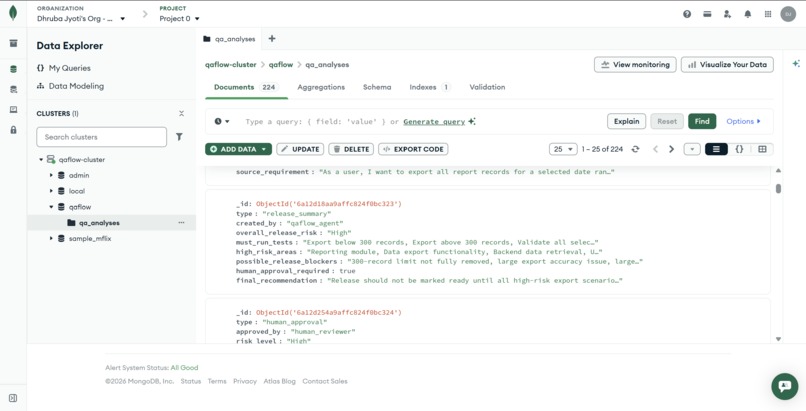Image resolution: width=806 pixels, height=411 pixels.
Task: Click the Find button
Action: tap(702, 121)
